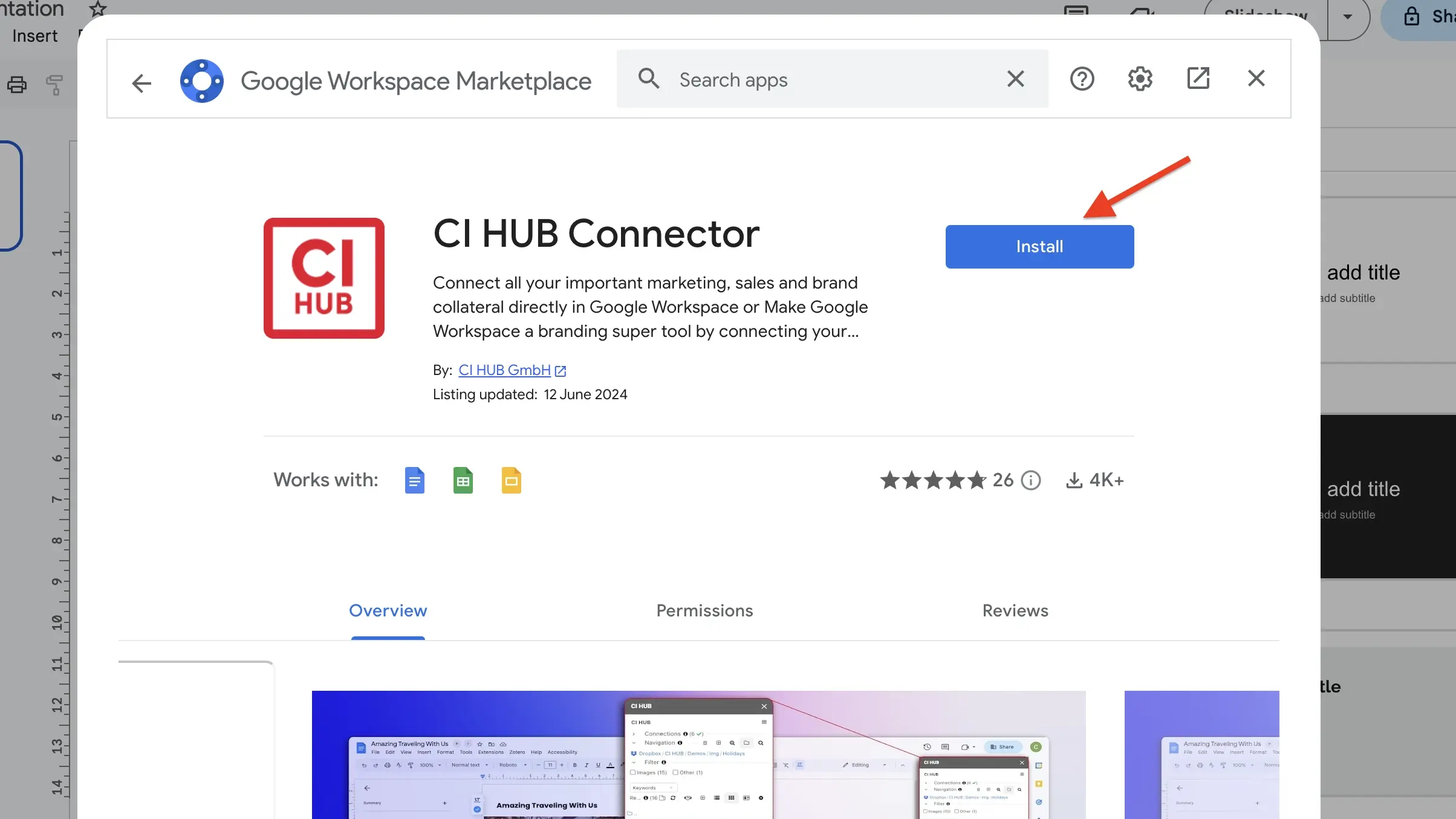This screenshot has width=1456, height=819.
Task: Click the CI HUB Connector title
Action: pos(596,233)
